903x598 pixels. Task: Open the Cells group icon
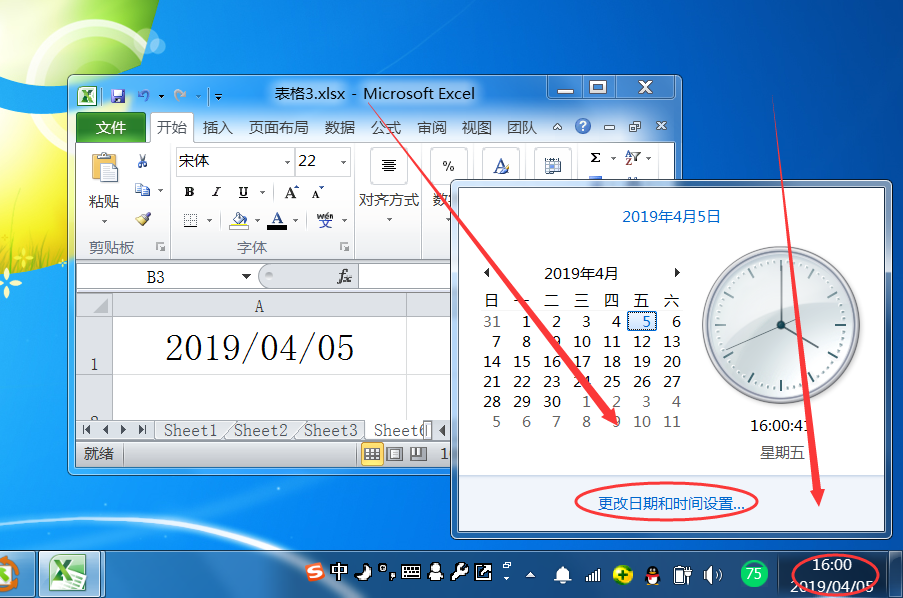(x=553, y=166)
